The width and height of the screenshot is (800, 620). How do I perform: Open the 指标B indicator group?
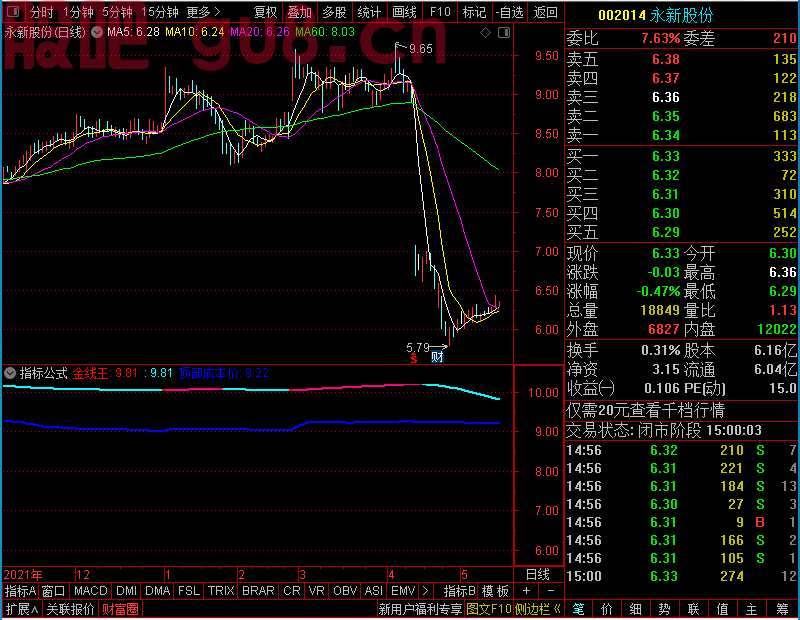[460, 591]
